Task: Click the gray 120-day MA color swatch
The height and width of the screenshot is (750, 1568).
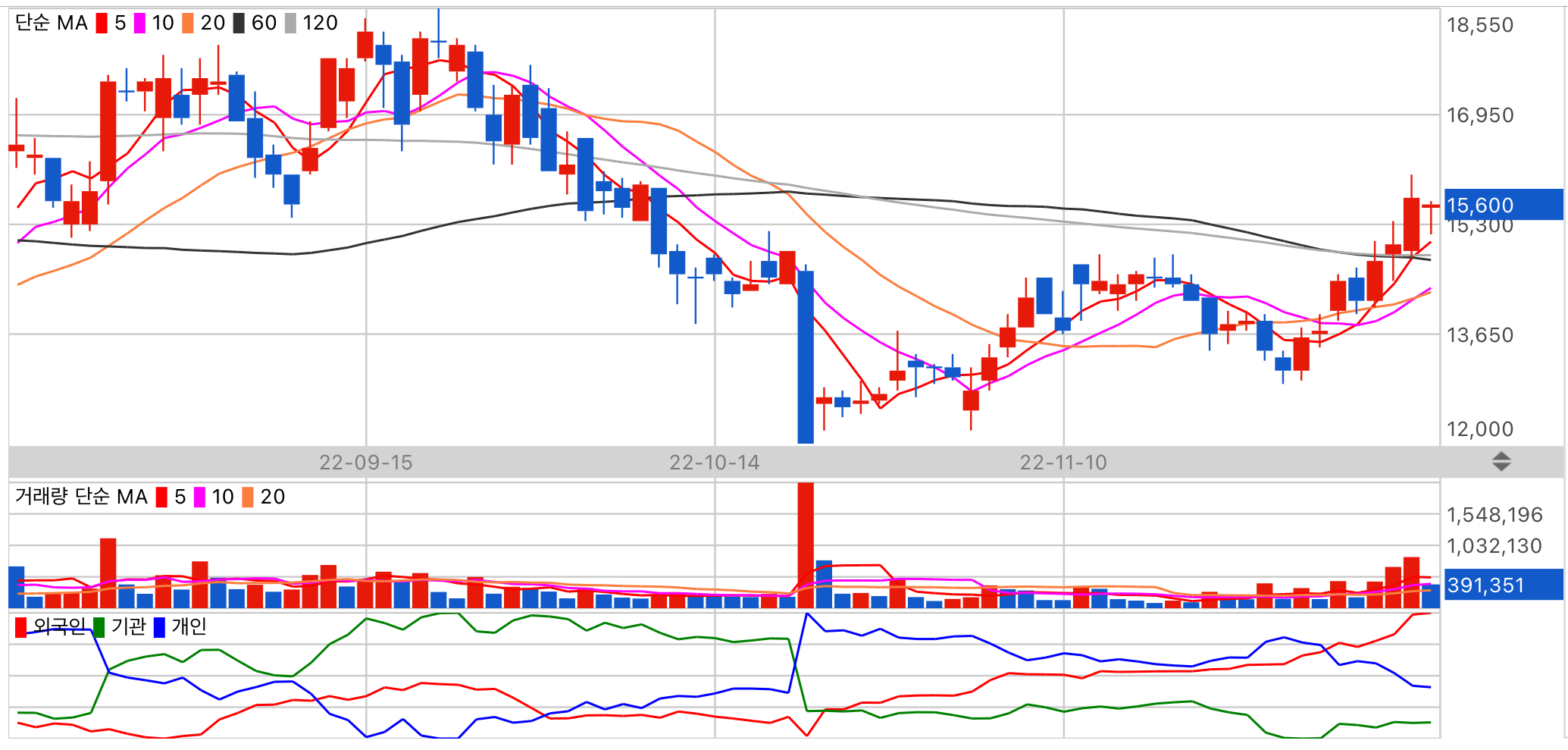Action: click(290, 24)
